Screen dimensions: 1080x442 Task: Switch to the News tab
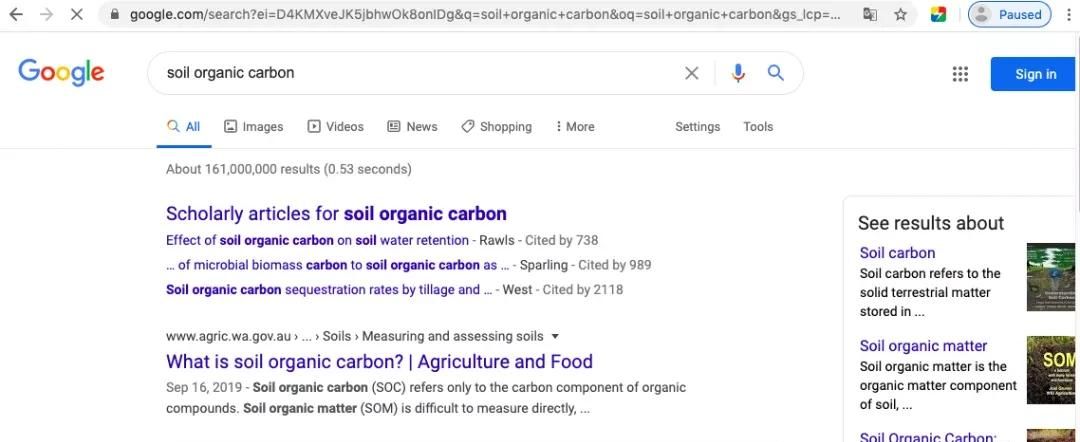coord(412,127)
